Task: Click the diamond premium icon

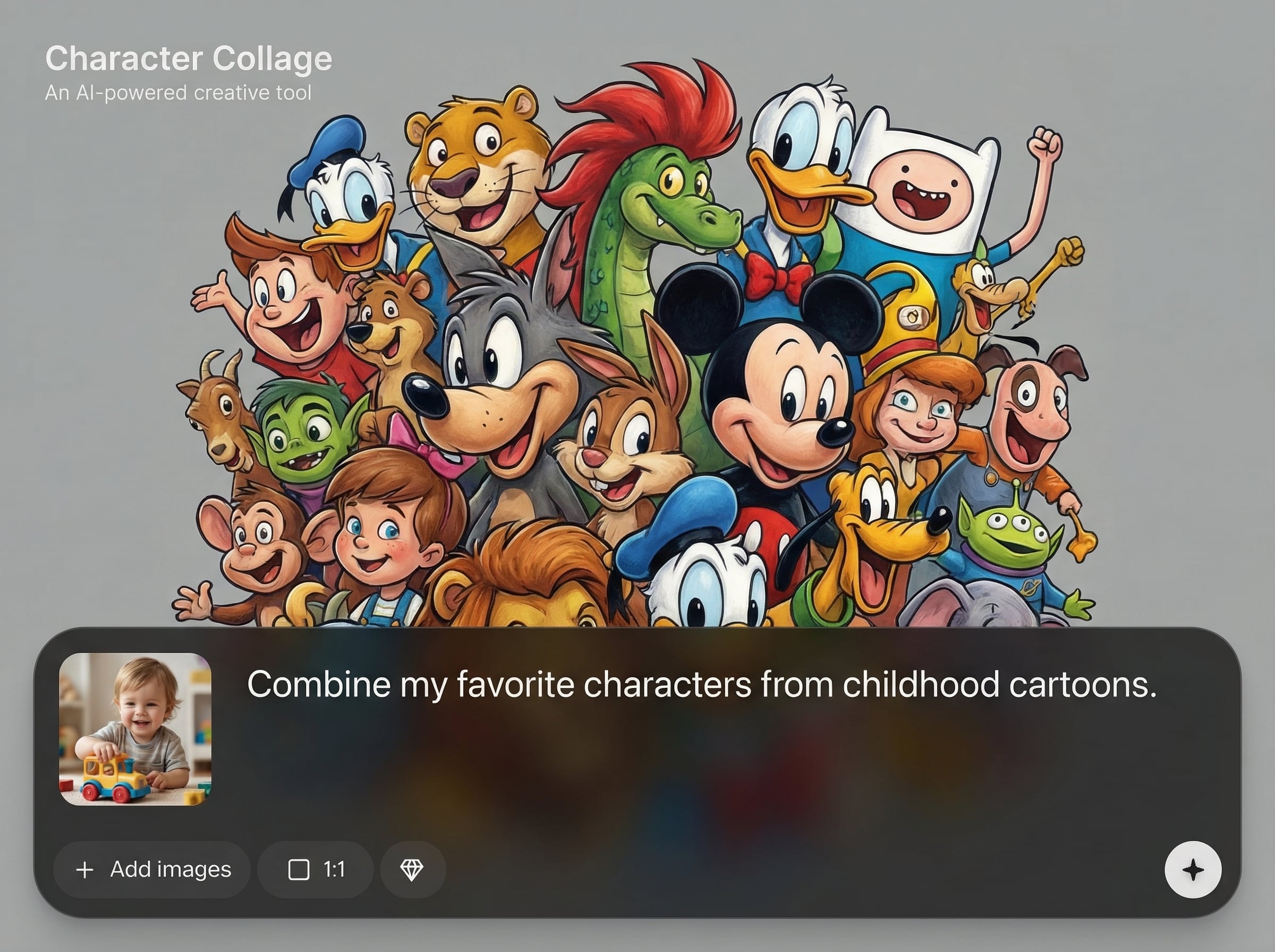Action: pyautogui.click(x=412, y=869)
